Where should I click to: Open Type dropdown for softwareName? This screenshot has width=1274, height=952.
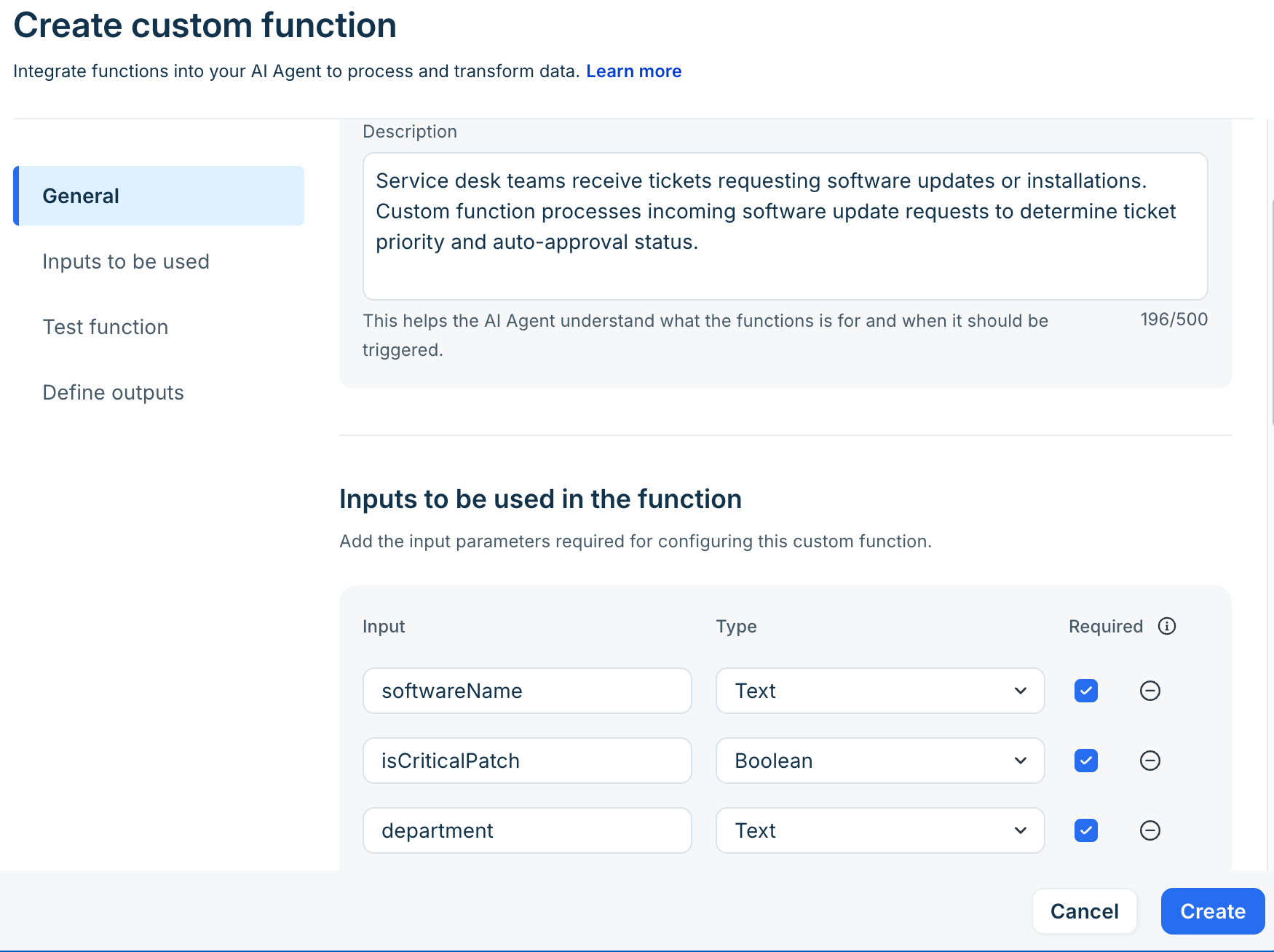point(880,691)
